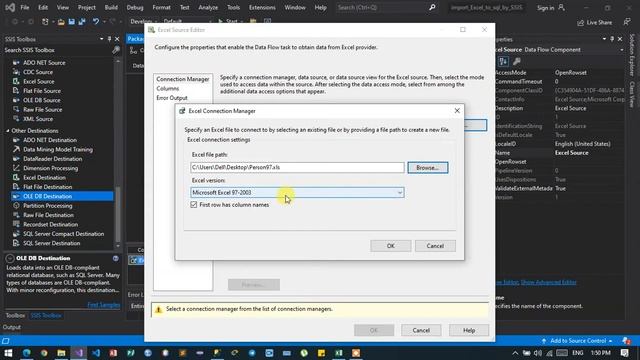Select Error Output page in Excel Source Editor
640x360 pixels.
click(x=172, y=98)
